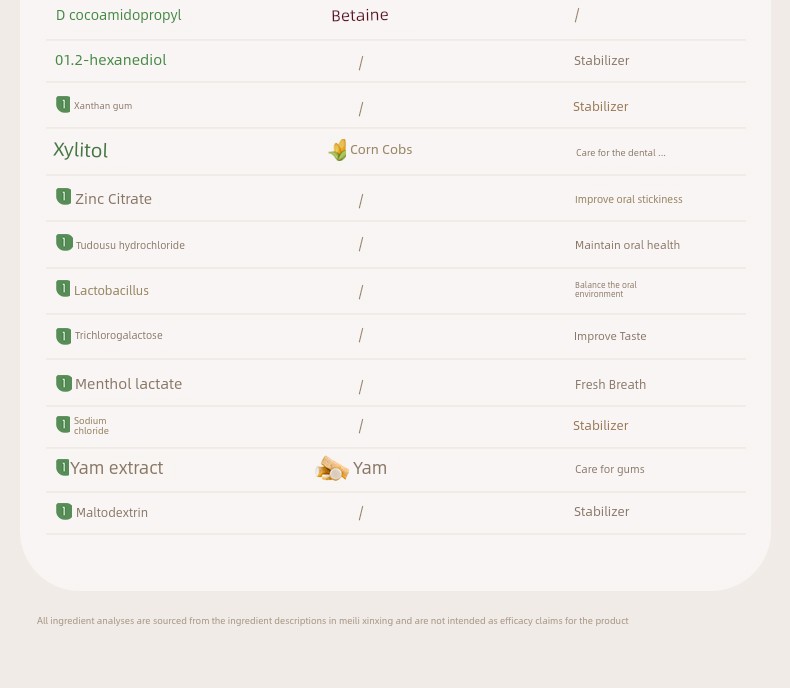This screenshot has height=688, width=790.
Task: Click green badge beside Sodium chloride
Action: click(63, 425)
